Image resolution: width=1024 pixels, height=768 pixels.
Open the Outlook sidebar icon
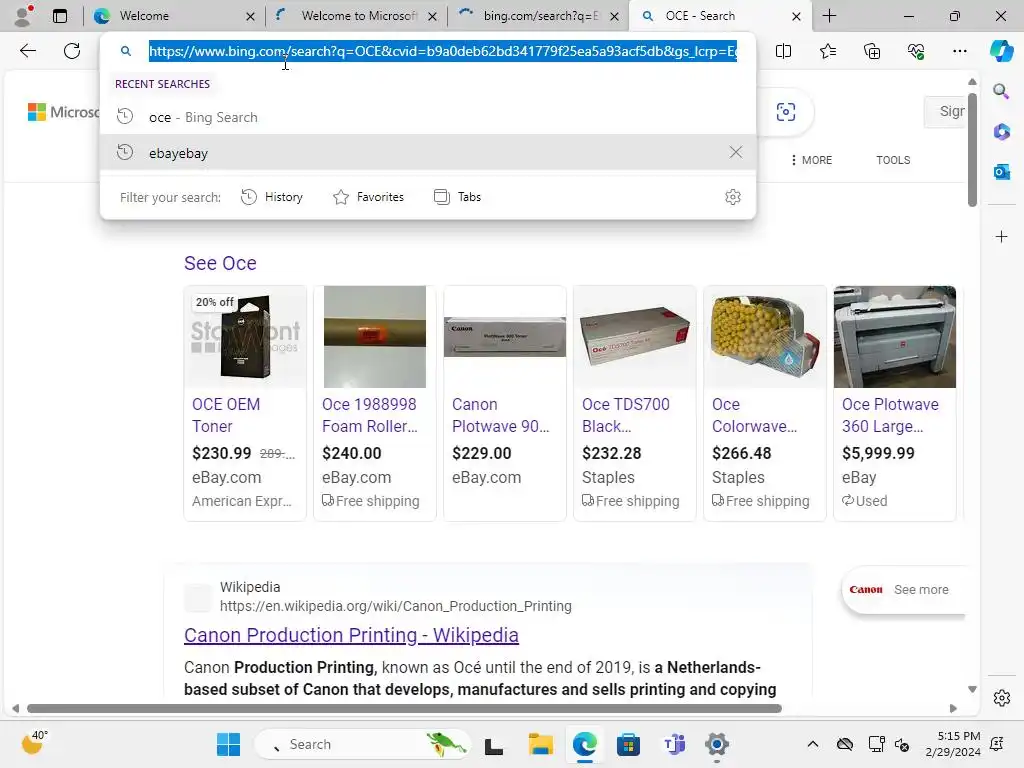click(1001, 172)
